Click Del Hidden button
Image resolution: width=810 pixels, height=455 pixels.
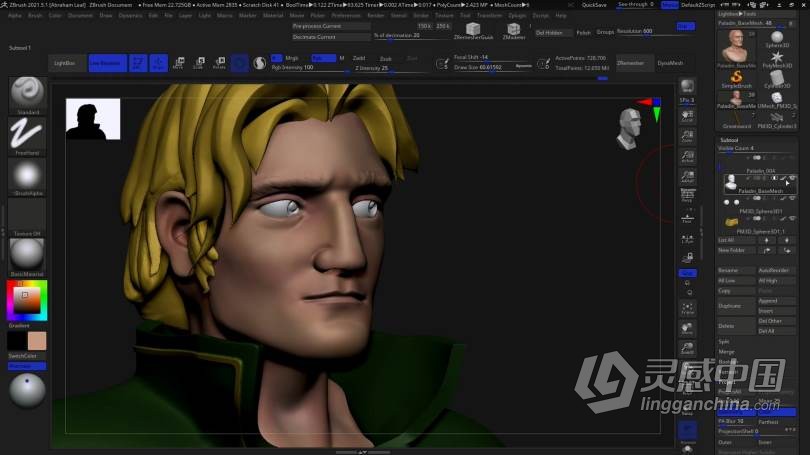[x=553, y=33]
